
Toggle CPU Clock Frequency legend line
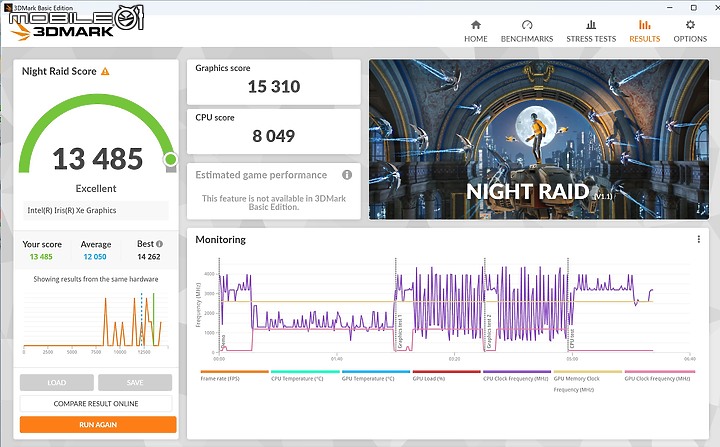tap(517, 372)
